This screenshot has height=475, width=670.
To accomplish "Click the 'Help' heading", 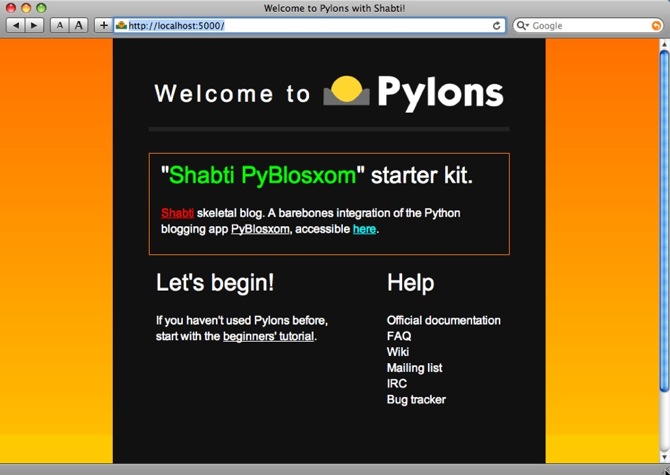I will tap(411, 283).
